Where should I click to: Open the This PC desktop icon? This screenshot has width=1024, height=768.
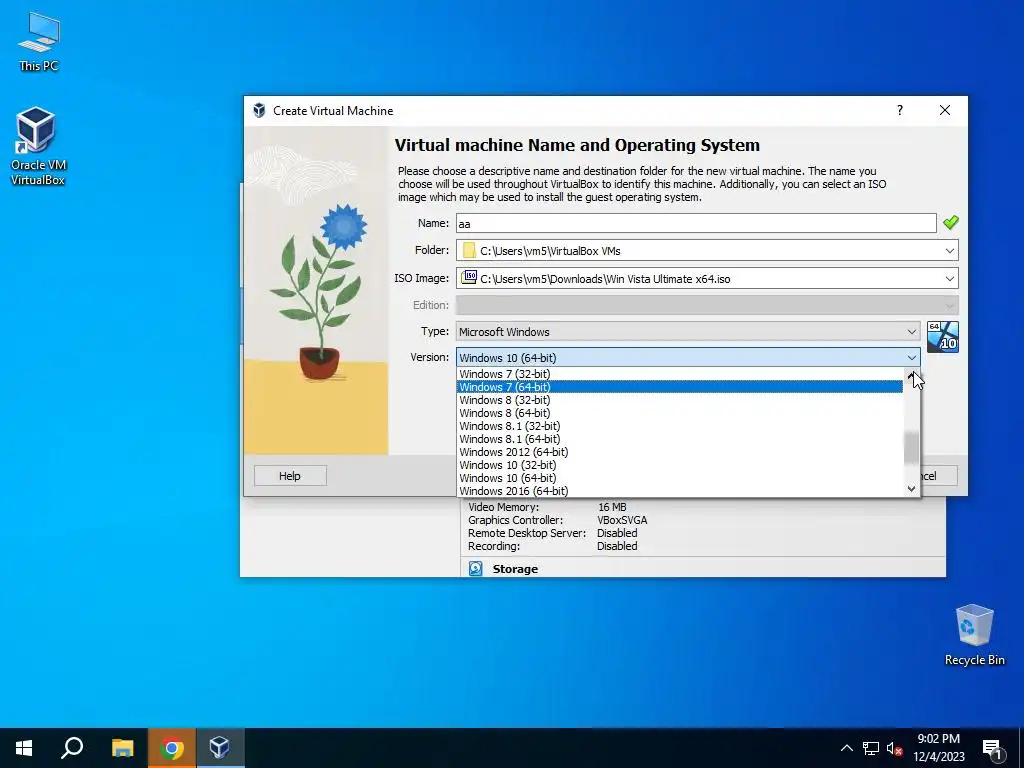[x=39, y=40]
